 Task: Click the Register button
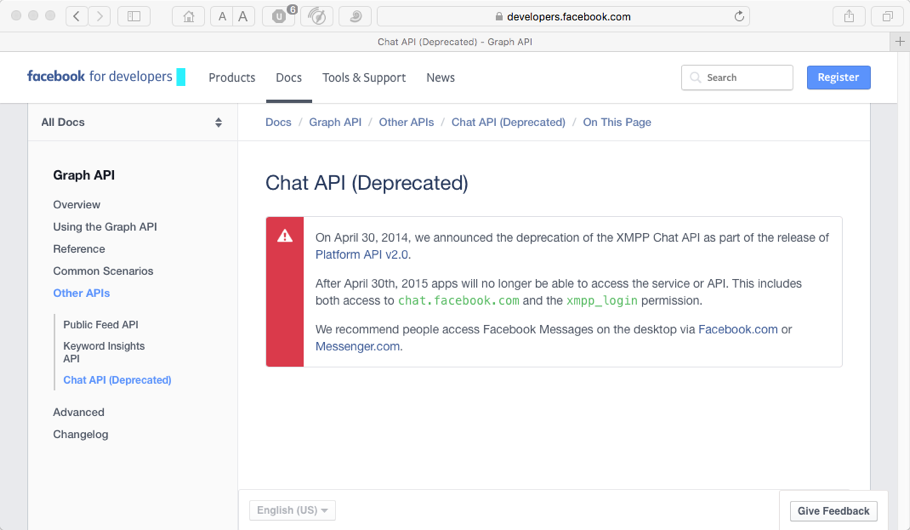838,77
